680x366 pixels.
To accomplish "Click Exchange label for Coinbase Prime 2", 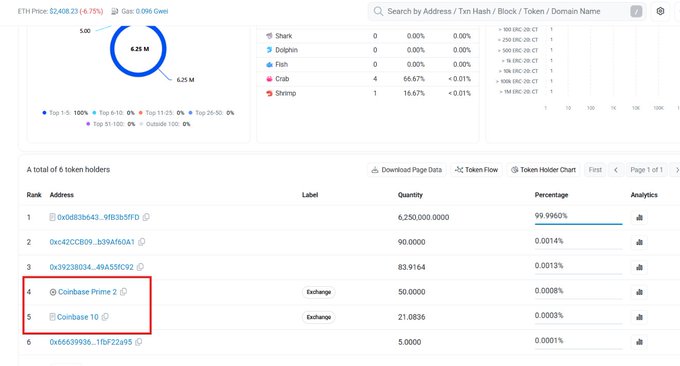I will [319, 292].
